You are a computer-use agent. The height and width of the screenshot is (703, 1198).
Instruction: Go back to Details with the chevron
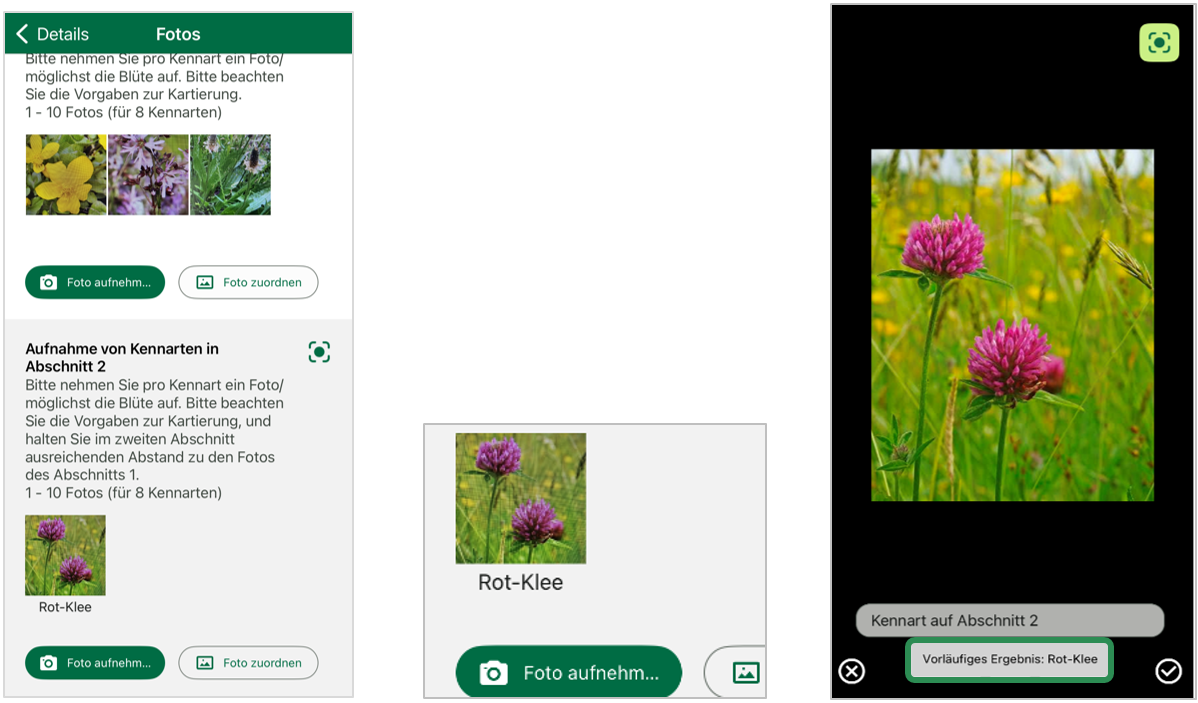pos(22,34)
